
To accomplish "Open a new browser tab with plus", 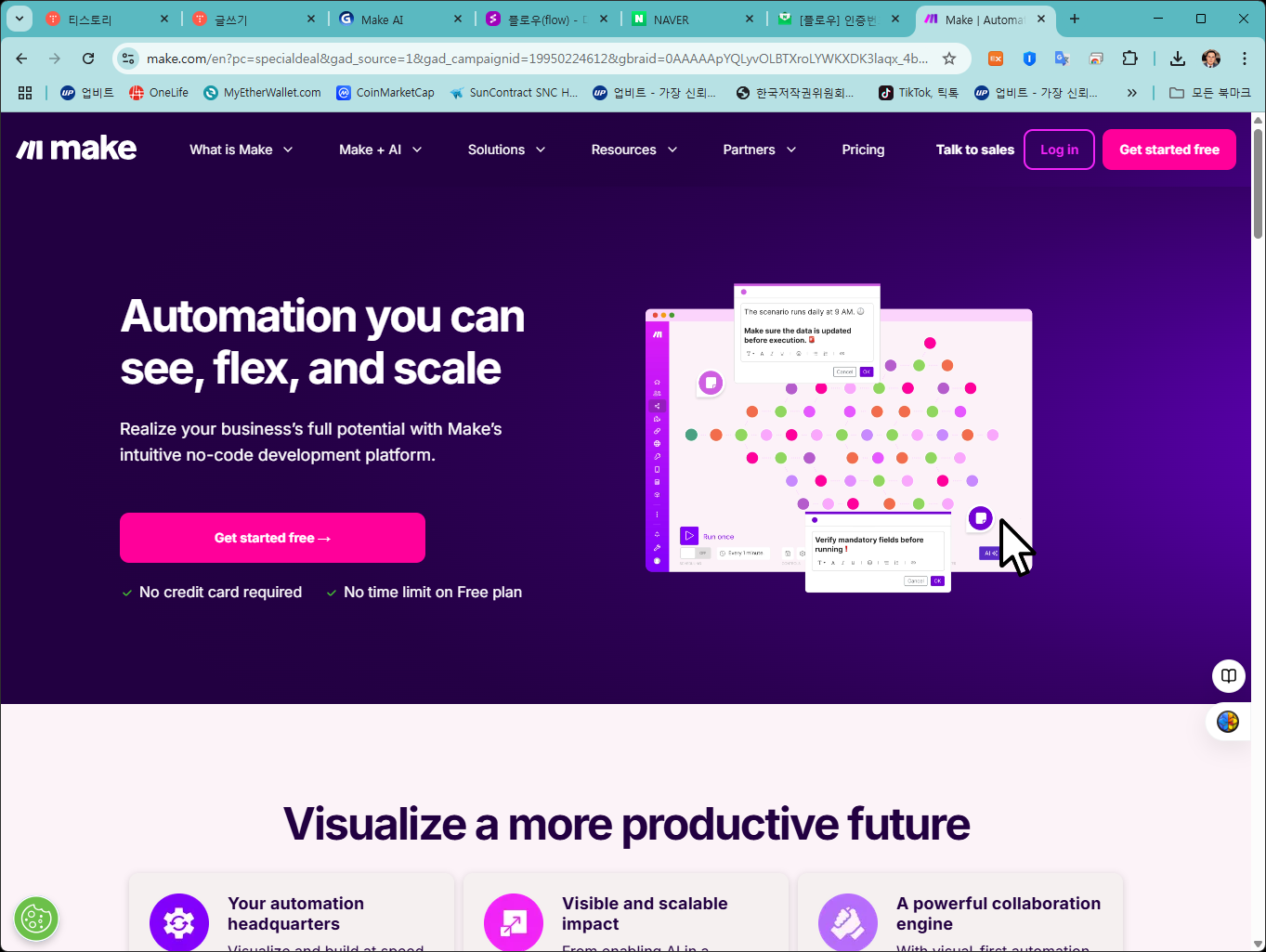I will 1075,19.
